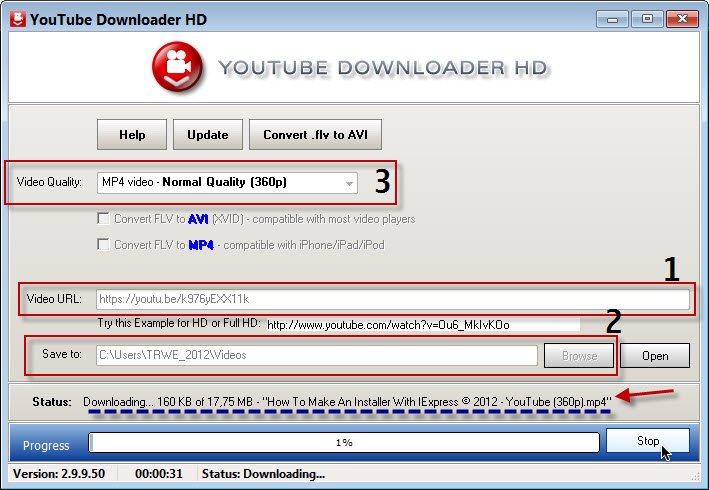Maximize the YouTube Downloader HD window

click(647, 19)
